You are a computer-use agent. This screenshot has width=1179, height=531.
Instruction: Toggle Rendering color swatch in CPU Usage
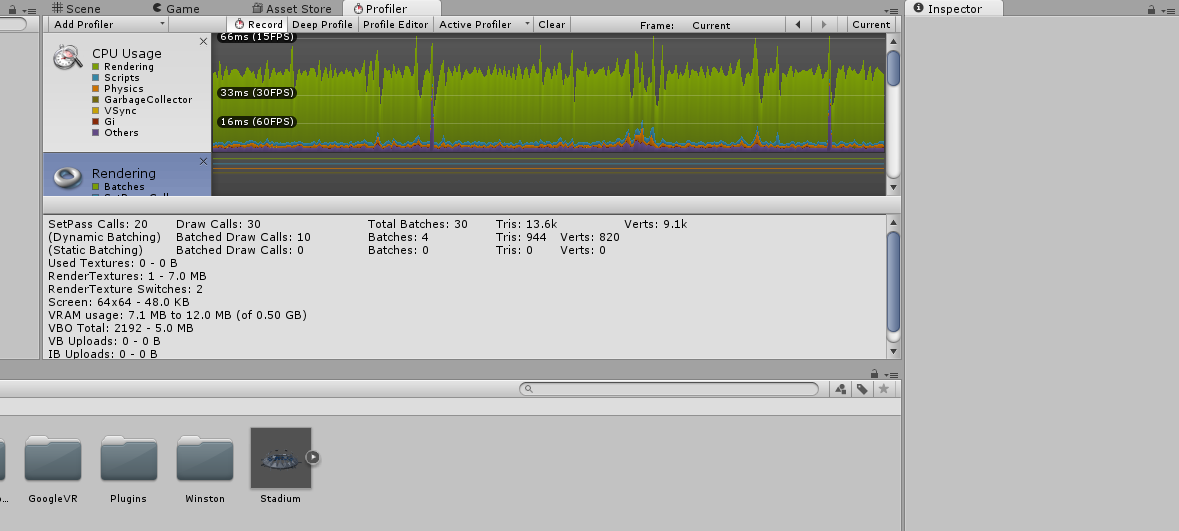pos(95,67)
